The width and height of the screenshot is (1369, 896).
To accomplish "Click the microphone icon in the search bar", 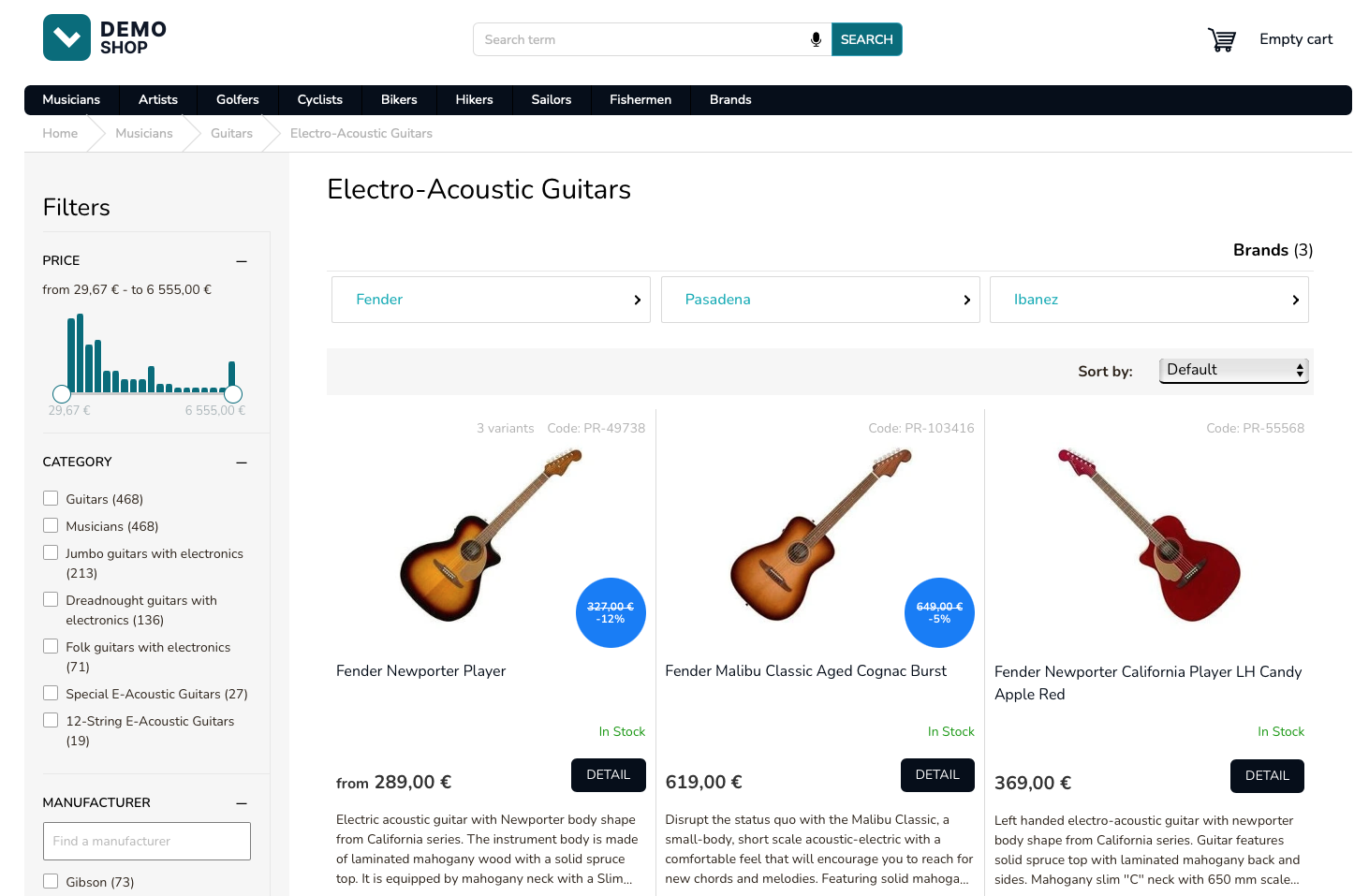I will [815, 39].
